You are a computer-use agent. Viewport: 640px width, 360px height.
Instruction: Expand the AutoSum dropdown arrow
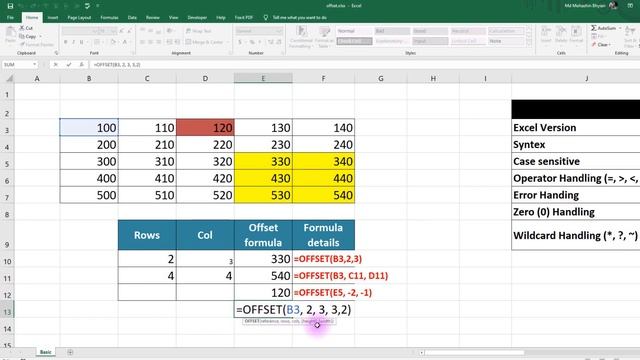pos(620,28)
